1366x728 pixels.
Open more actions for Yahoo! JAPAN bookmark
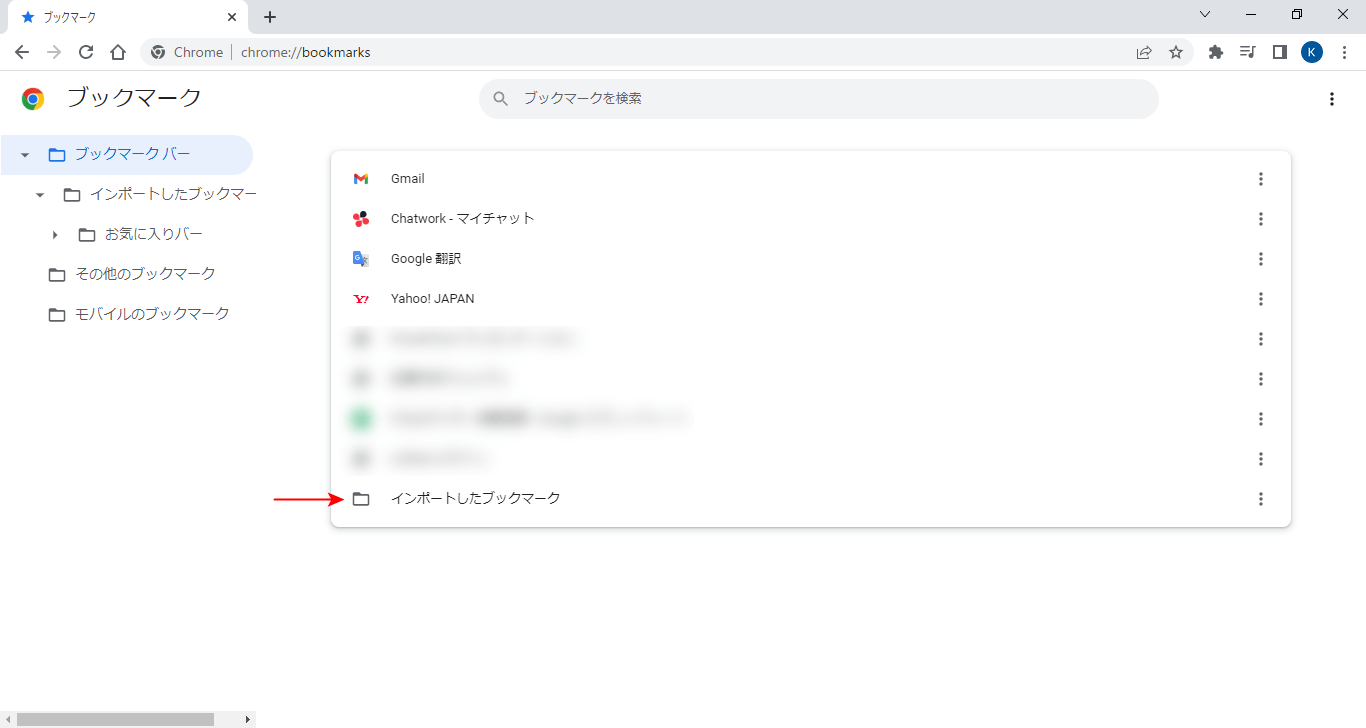1260,299
